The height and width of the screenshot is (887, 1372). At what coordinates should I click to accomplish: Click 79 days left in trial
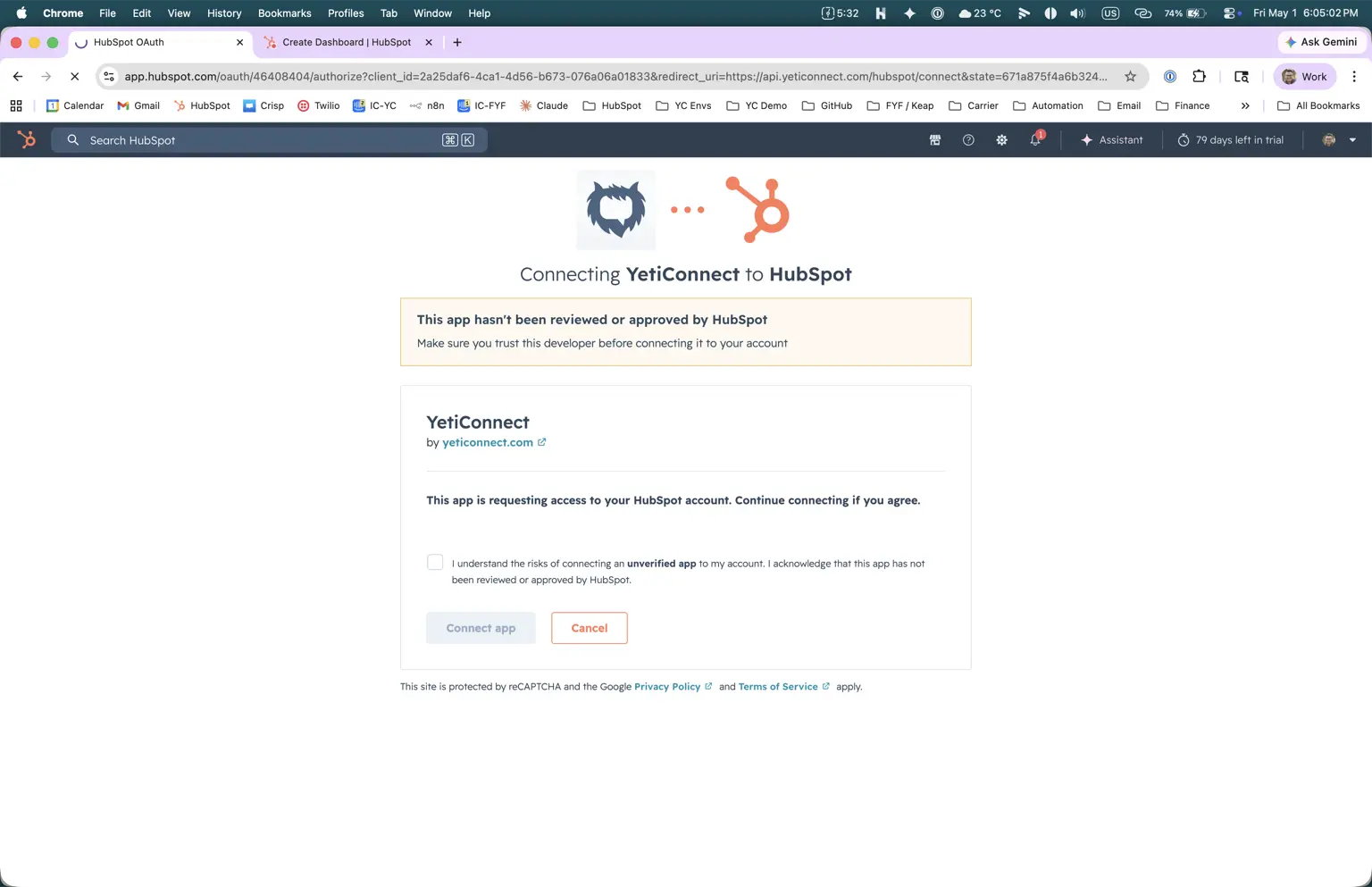[x=1230, y=140]
